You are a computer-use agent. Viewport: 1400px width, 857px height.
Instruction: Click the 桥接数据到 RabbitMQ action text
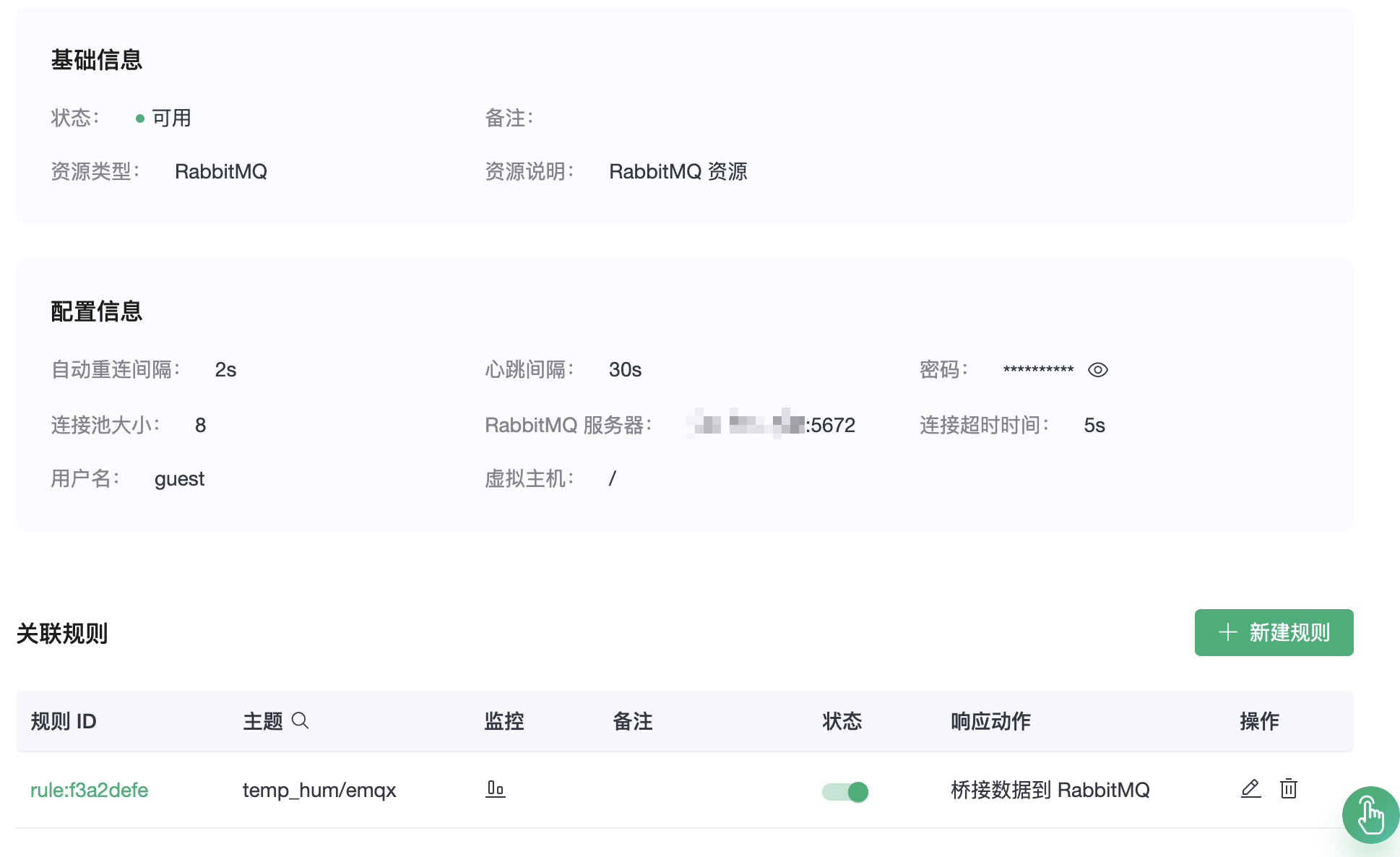click(x=1050, y=790)
